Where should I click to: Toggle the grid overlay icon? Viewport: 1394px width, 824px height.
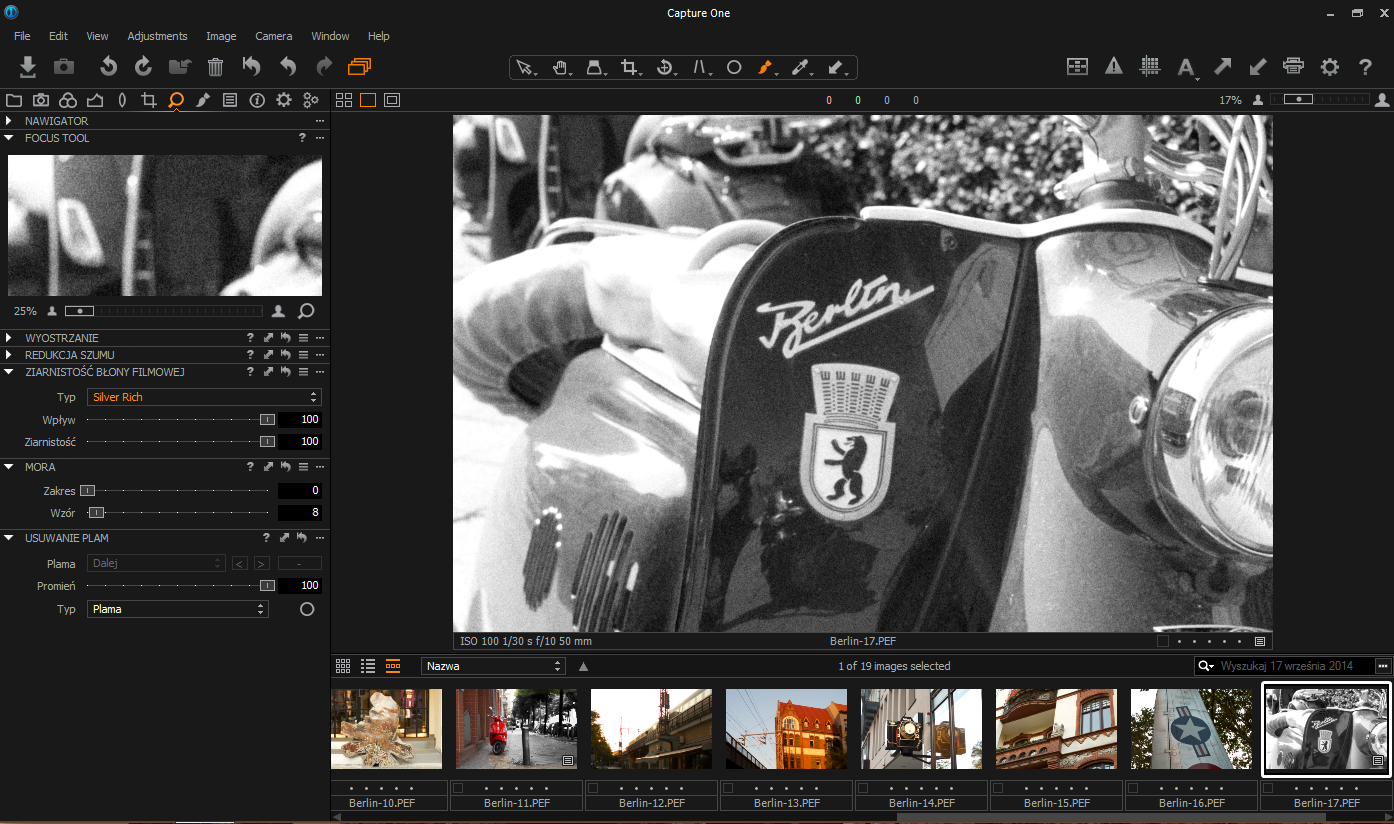1150,67
